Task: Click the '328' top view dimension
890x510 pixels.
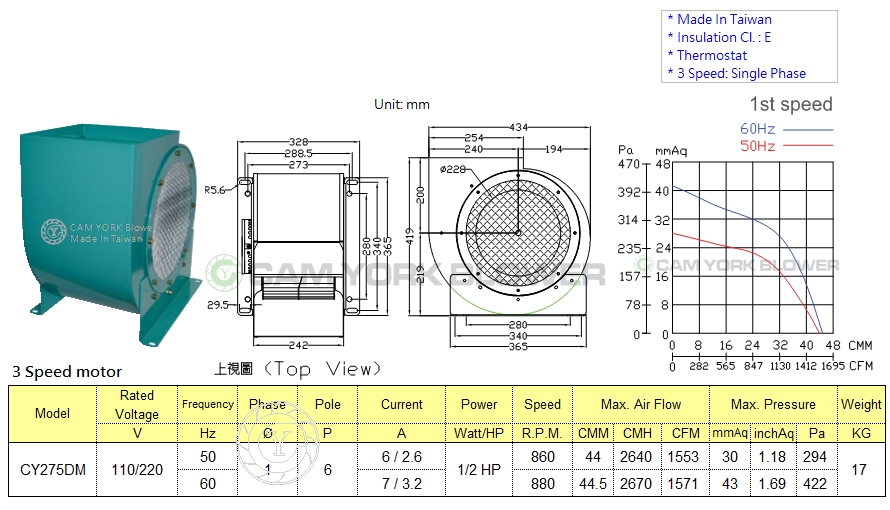Action: coord(299,142)
